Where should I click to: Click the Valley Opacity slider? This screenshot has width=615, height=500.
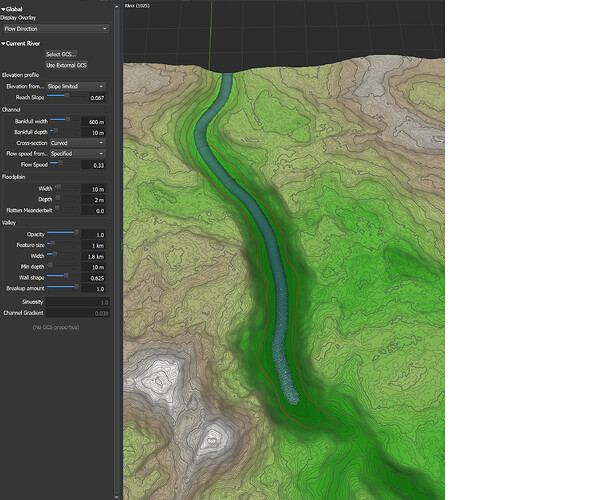[62, 233]
